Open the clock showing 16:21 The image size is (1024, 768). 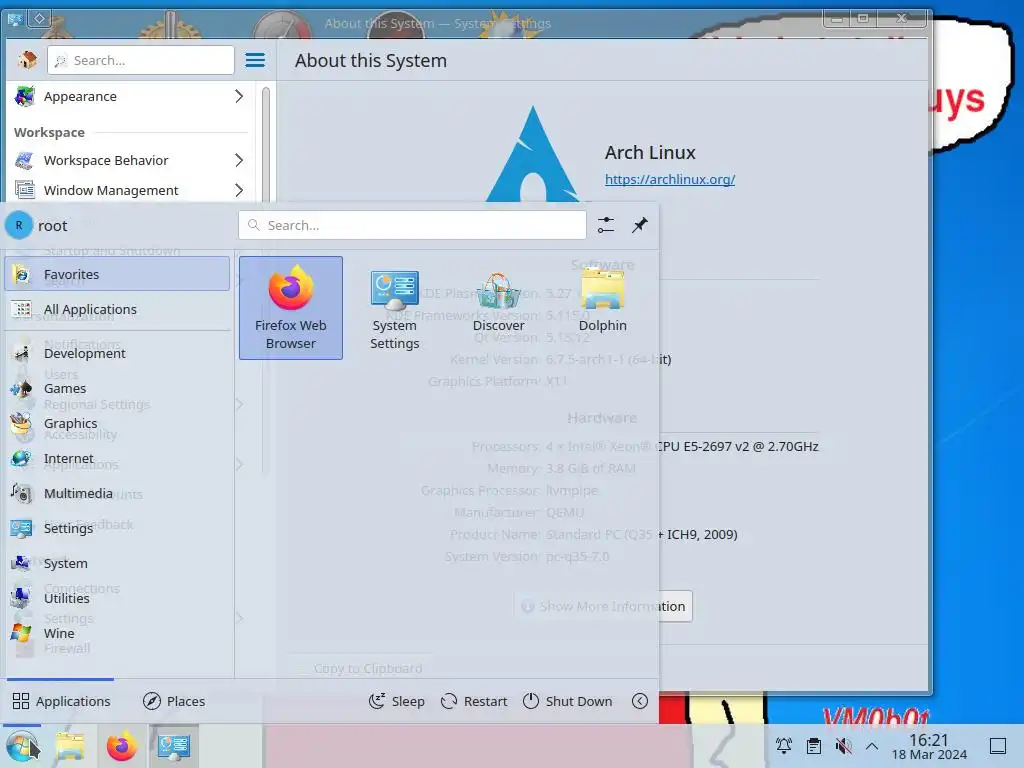pos(929,746)
